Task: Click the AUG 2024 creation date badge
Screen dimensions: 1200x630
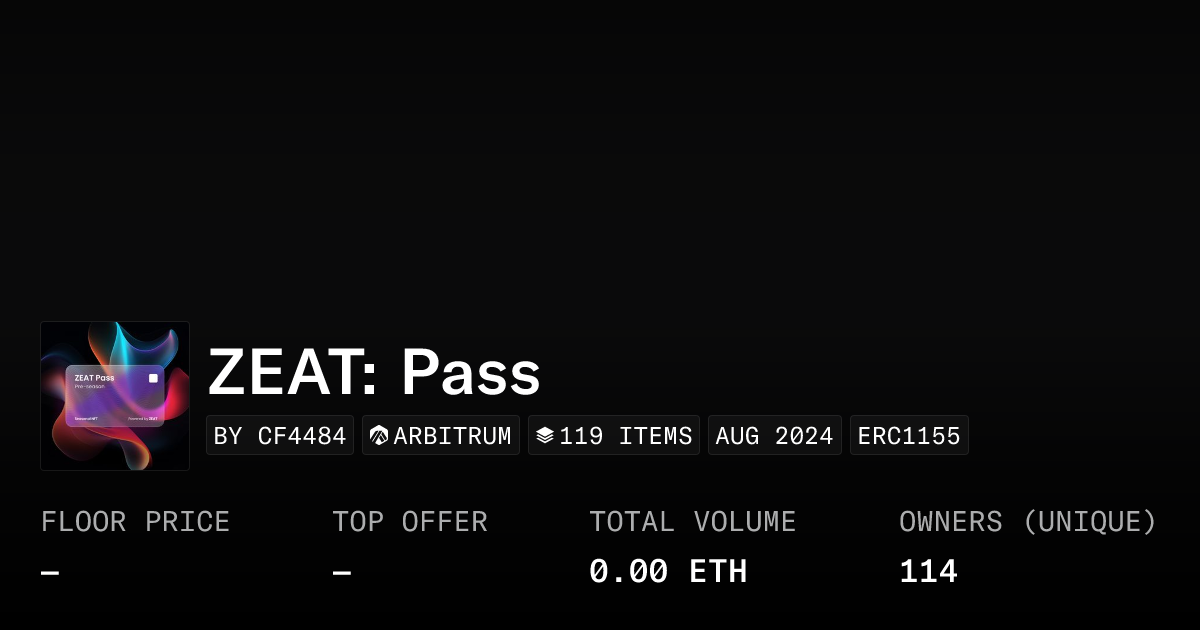Action: (774, 436)
